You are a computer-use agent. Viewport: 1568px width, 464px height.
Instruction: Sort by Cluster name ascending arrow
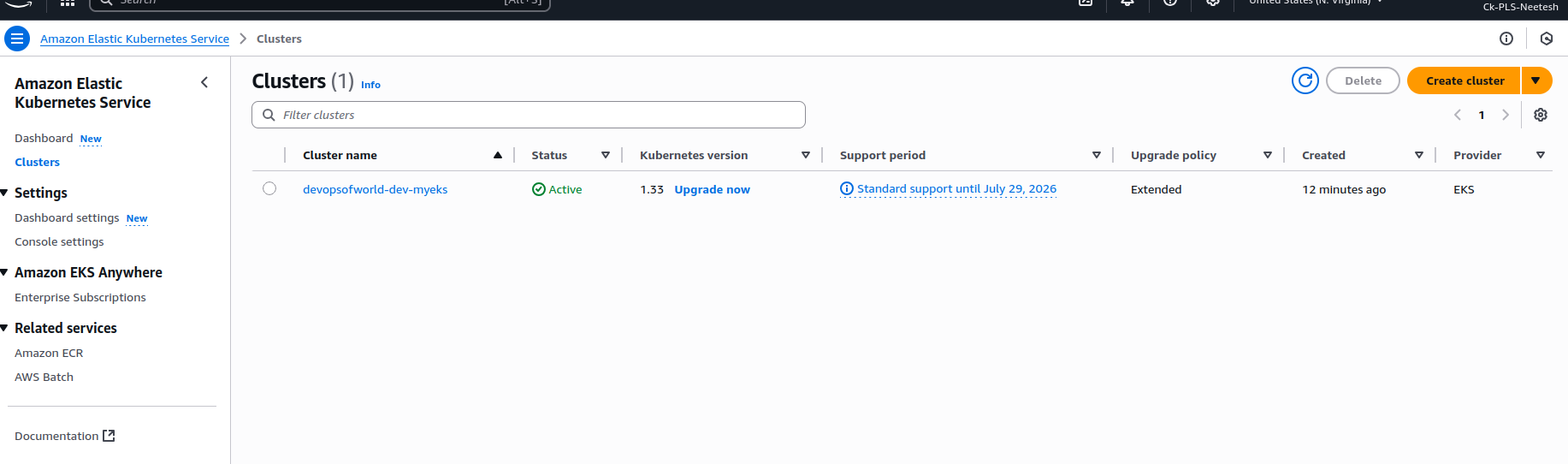pyautogui.click(x=498, y=155)
